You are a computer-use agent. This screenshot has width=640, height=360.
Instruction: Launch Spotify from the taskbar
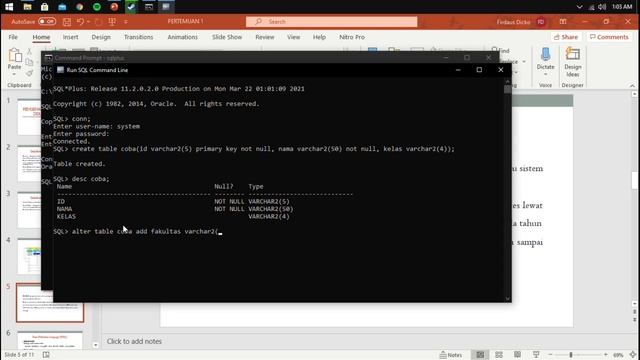pyautogui.click(x=97, y=7)
